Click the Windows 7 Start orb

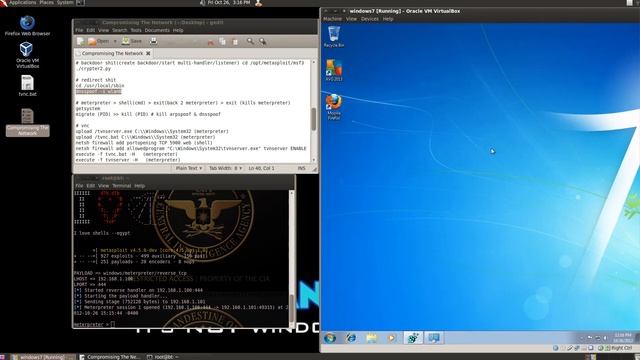point(330,338)
